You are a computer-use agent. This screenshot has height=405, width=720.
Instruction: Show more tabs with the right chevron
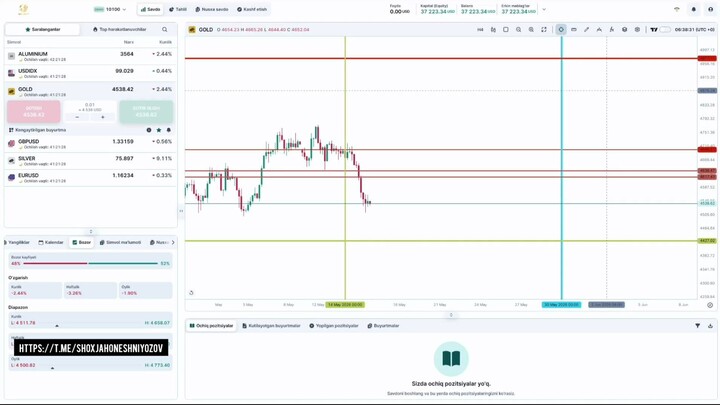pos(173,242)
